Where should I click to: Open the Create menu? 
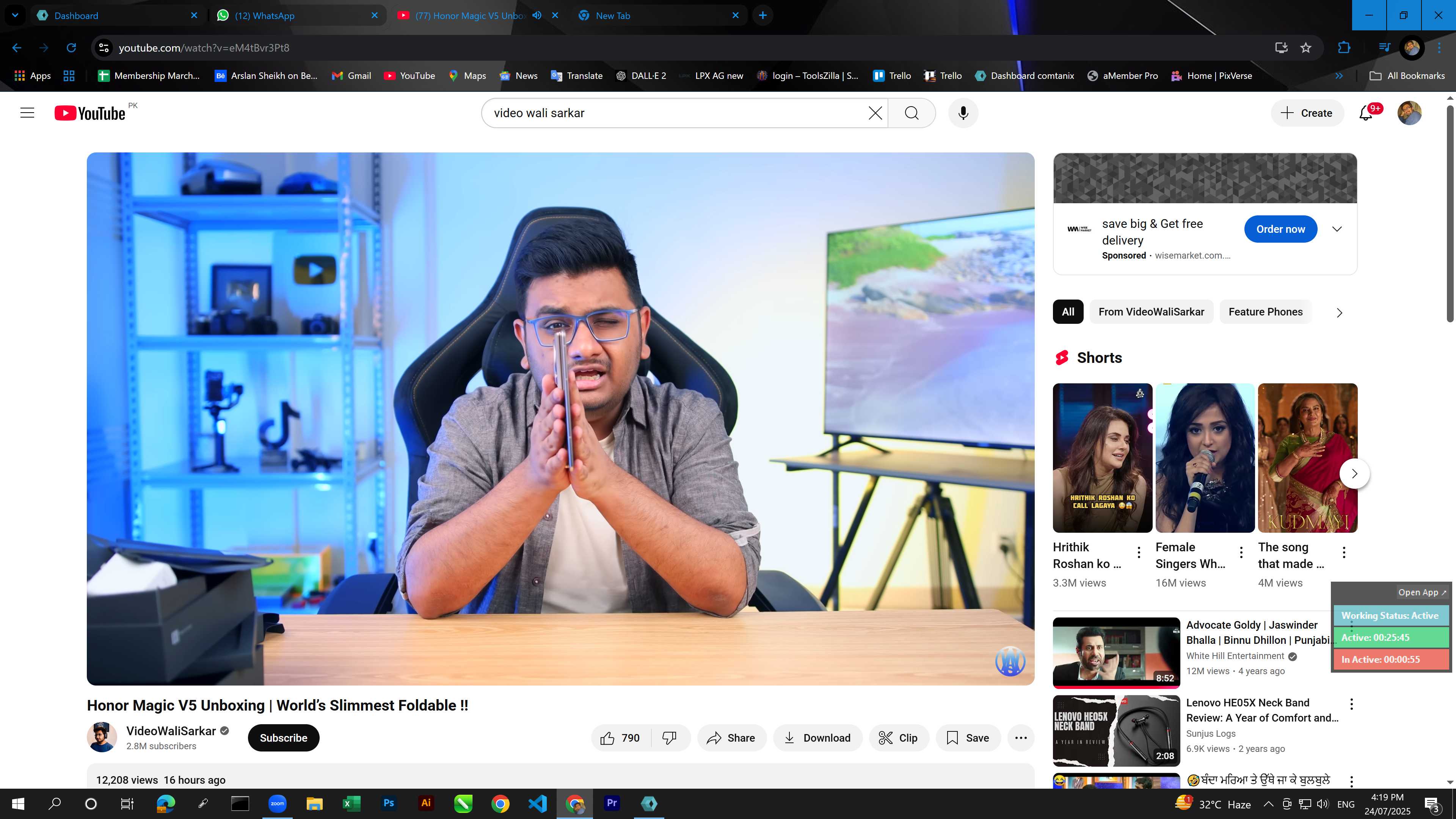[x=1307, y=113]
